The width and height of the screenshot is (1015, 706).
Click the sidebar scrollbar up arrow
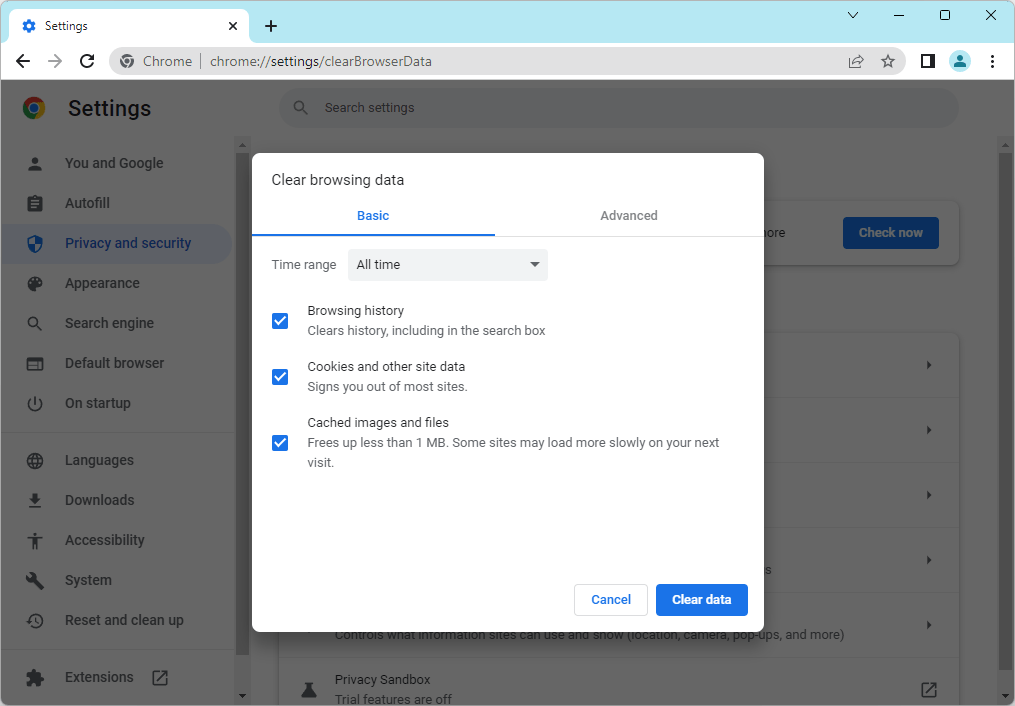pos(242,146)
